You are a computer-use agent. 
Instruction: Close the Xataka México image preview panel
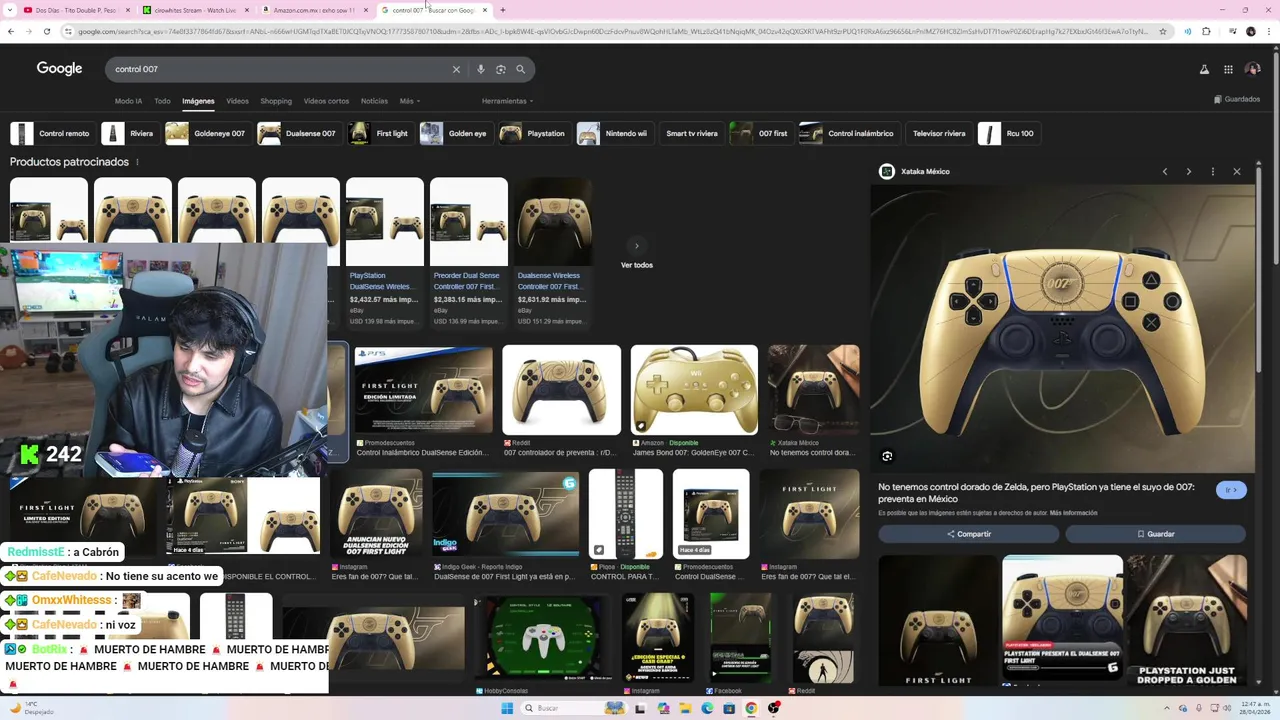click(x=1237, y=172)
